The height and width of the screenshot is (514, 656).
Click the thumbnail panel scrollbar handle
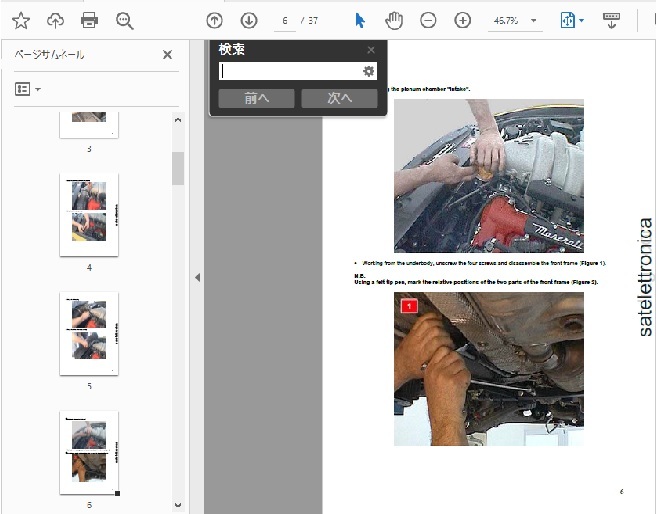pyautogui.click(x=178, y=168)
